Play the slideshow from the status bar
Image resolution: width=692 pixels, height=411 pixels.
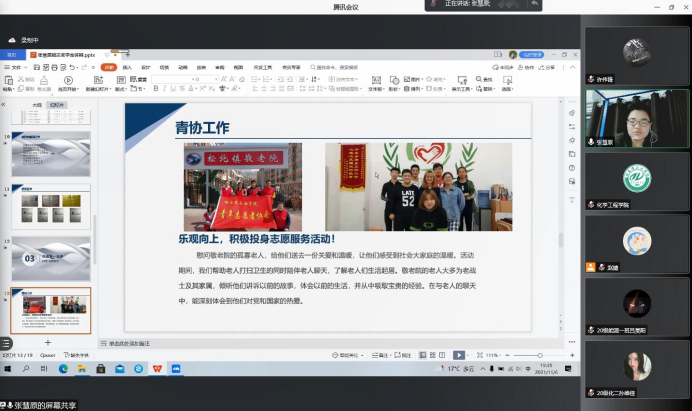coord(459,355)
